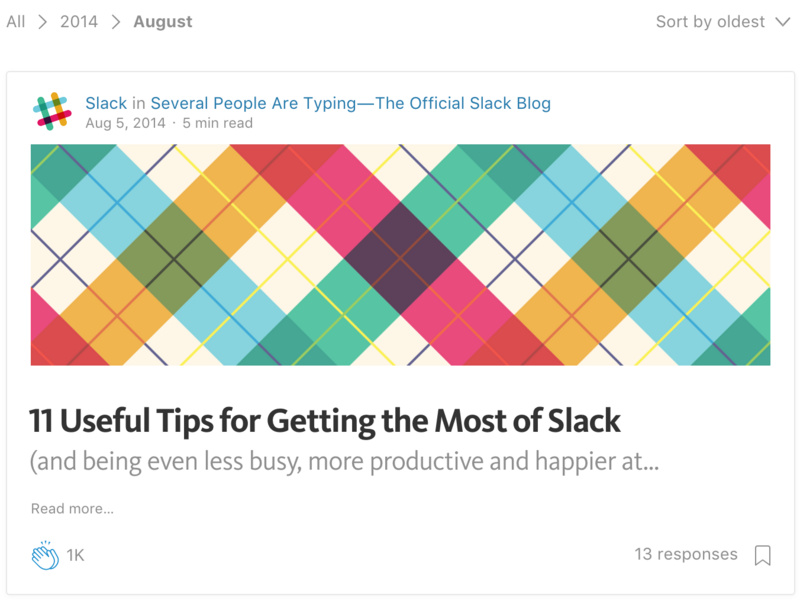Clap for the Slack tips article

point(45,555)
